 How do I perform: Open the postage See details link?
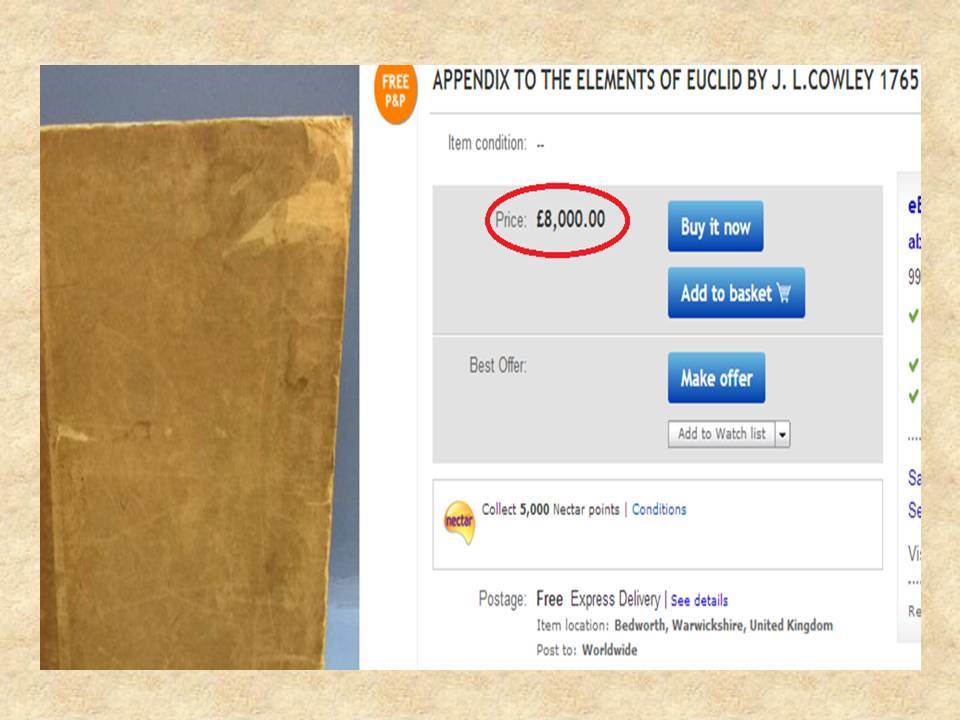point(699,601)
